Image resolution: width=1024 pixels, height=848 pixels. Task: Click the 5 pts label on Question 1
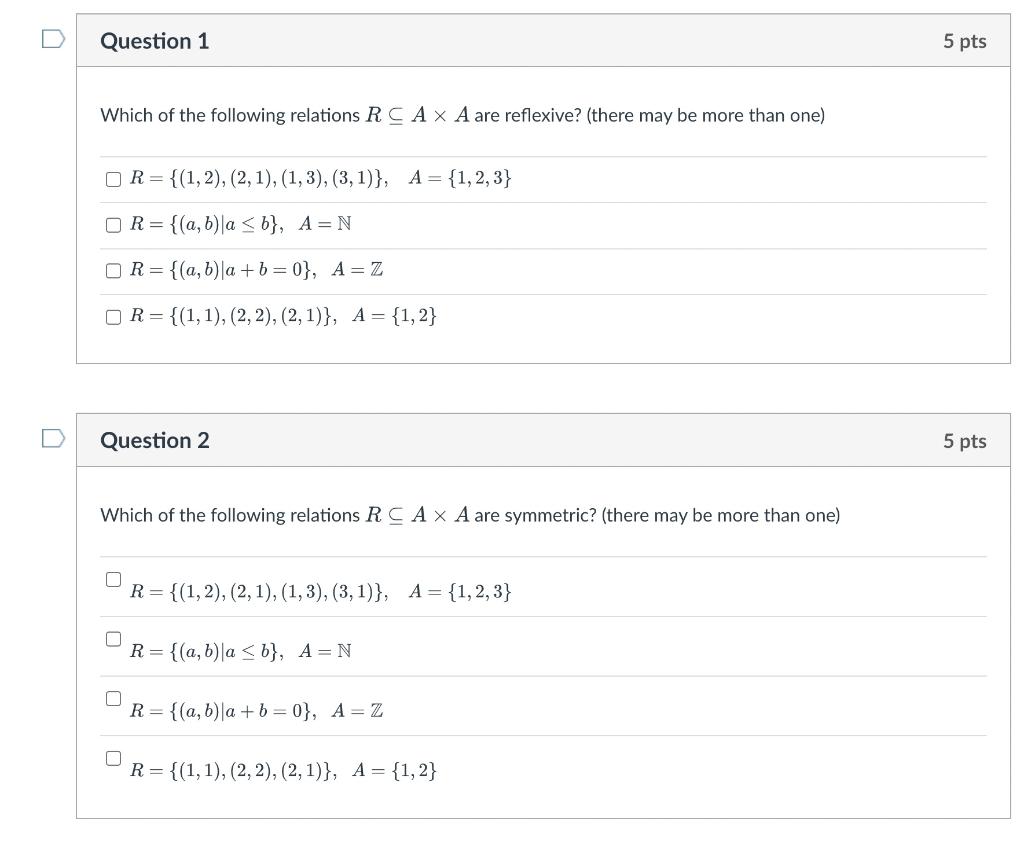965,41
